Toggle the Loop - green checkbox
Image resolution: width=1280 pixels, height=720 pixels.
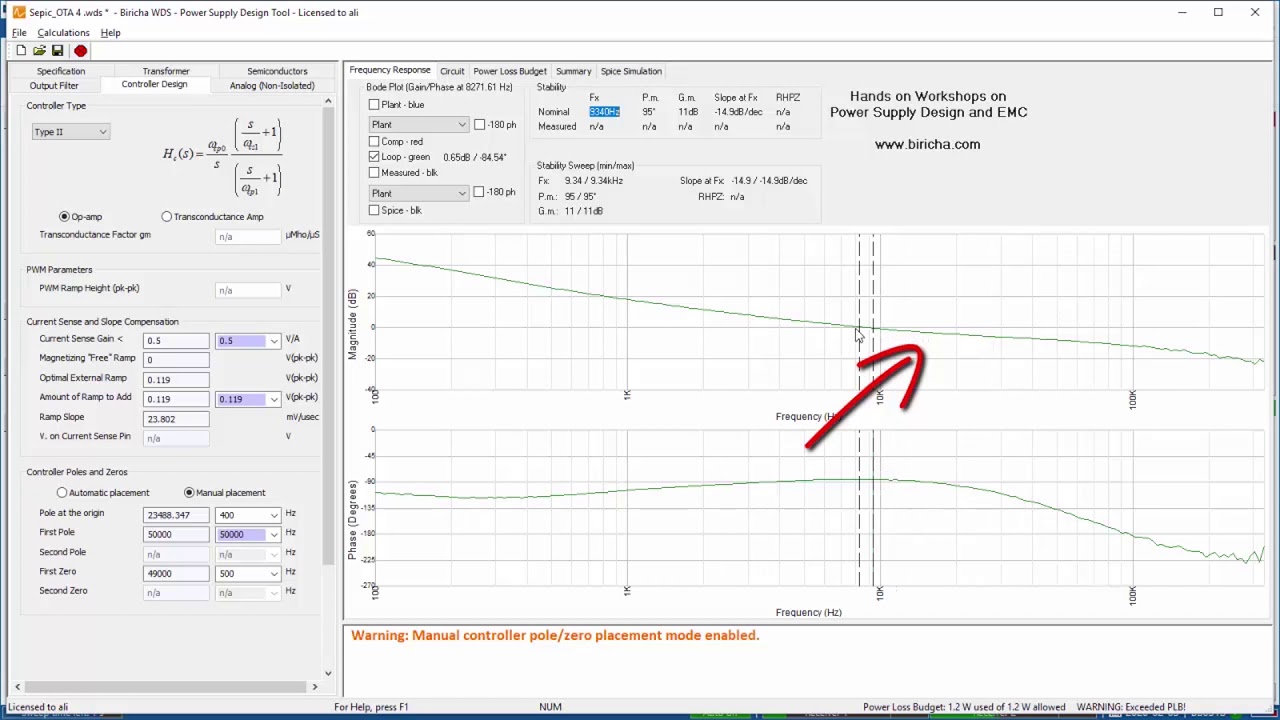click(374, 157)
